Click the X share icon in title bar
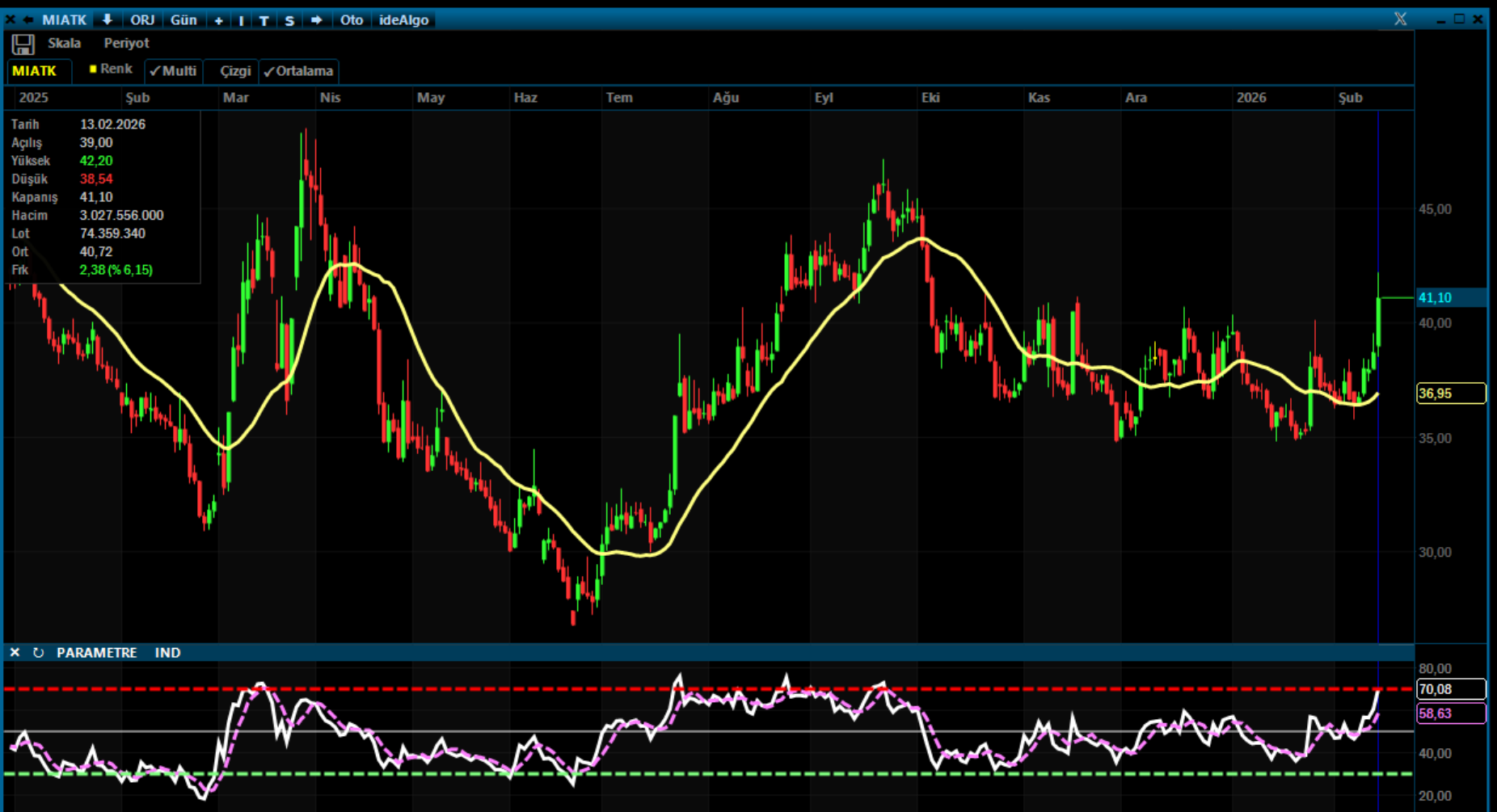1497x812 pixels. [1400, 19]
